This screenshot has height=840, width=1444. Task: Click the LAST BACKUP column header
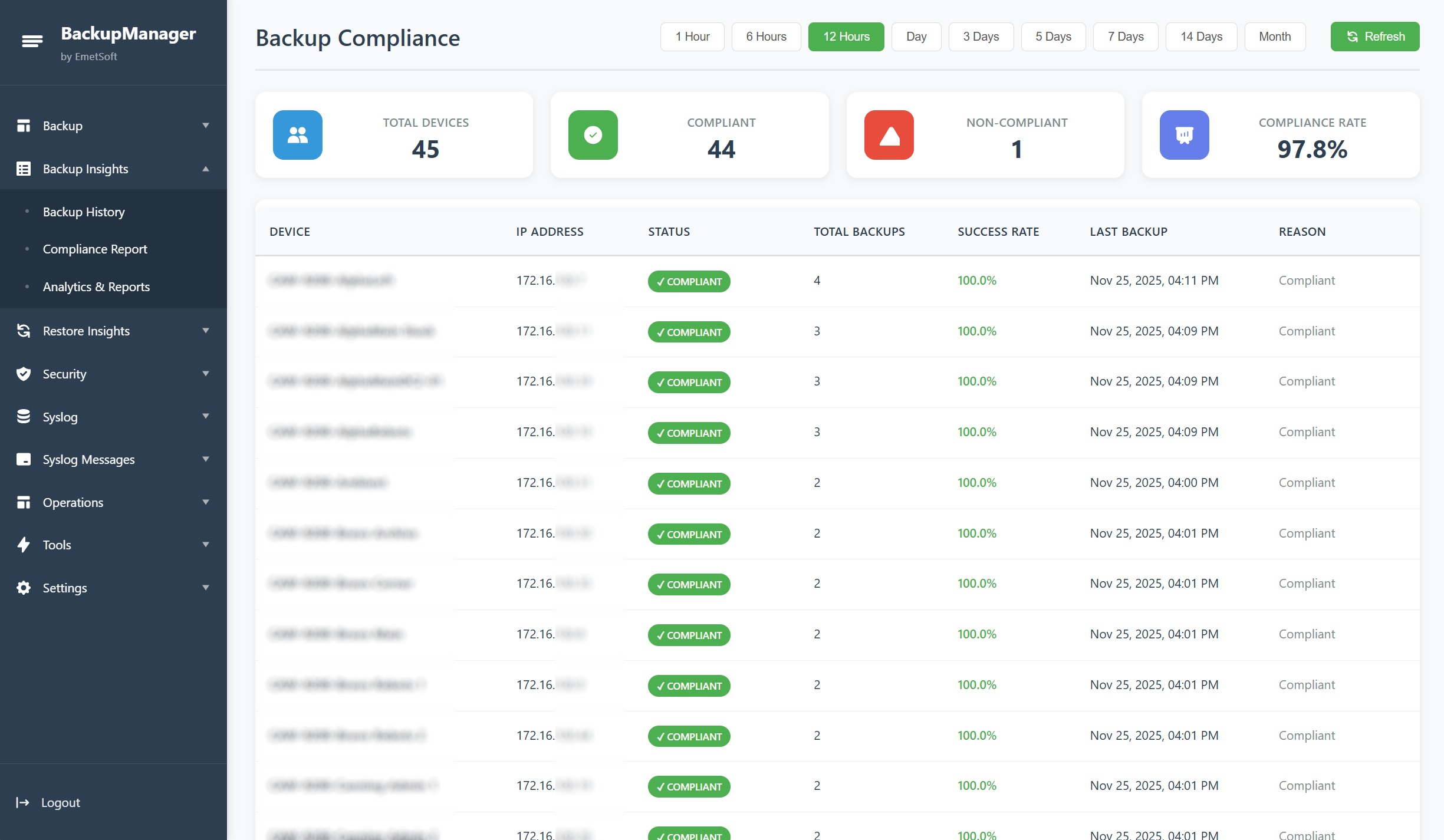[x=1129, y=232]
